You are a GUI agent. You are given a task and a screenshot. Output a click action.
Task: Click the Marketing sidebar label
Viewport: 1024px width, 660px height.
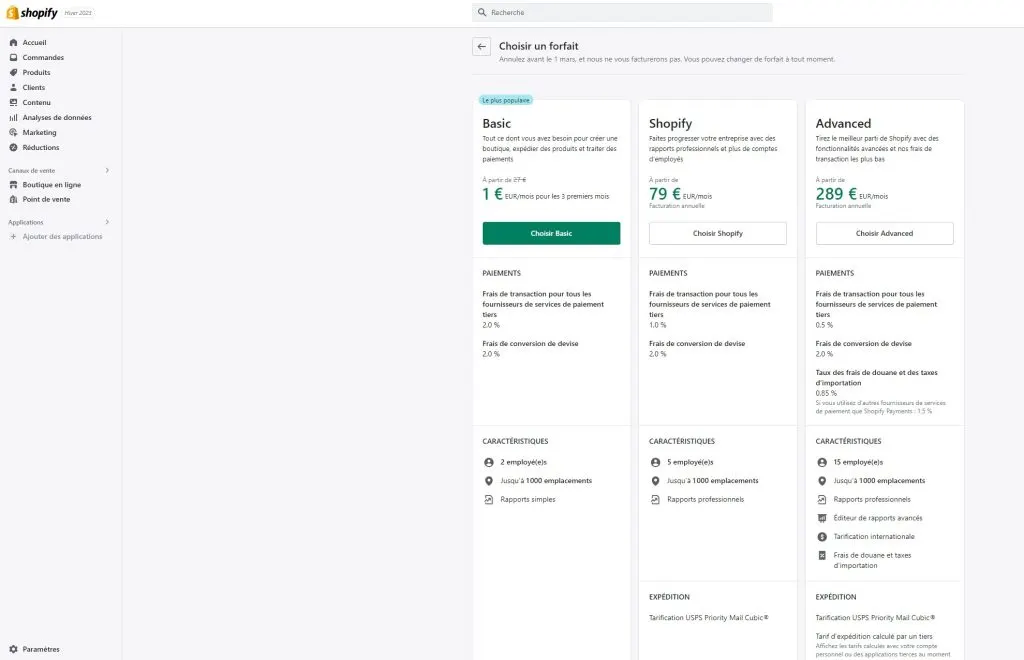click(x=39, y=133)
